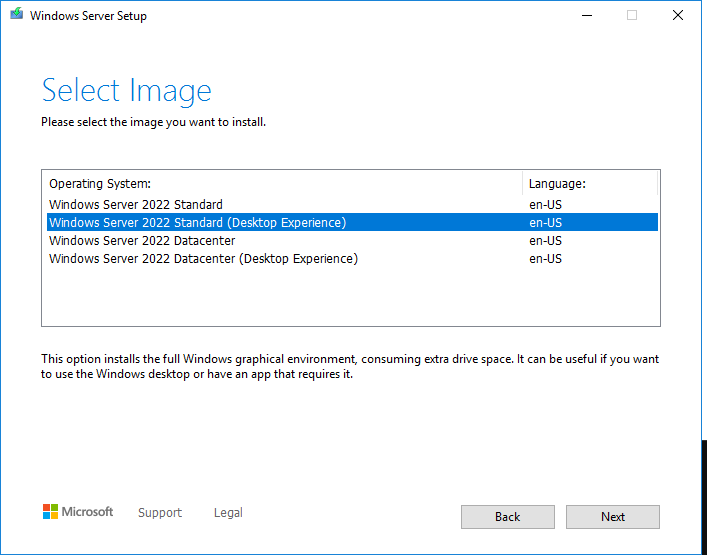
Task: Click en-US language of the highlighted row
Action: 545,223
